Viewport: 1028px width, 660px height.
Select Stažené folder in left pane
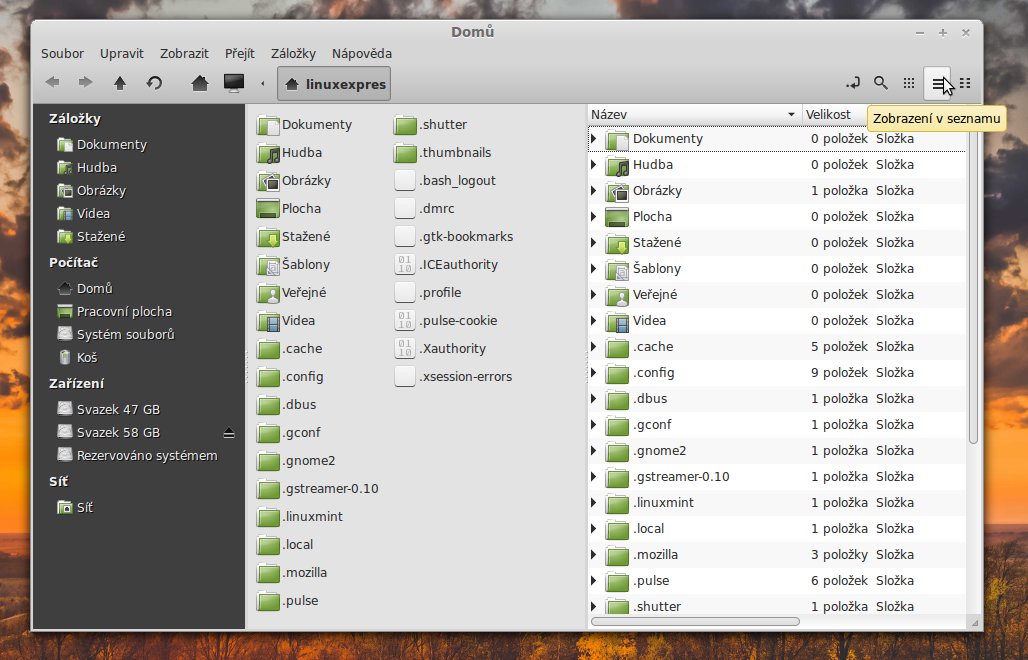pos(293,237)
